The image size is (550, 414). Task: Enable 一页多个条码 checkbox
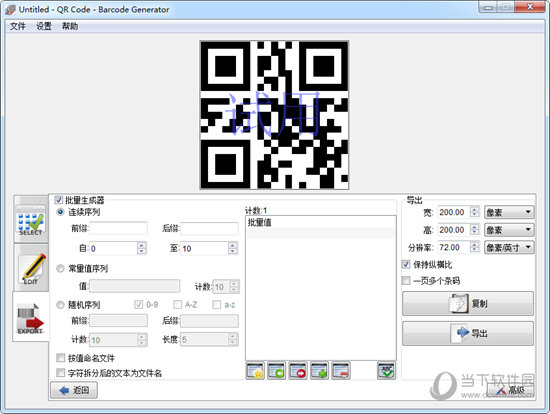[x=406, y=280]
